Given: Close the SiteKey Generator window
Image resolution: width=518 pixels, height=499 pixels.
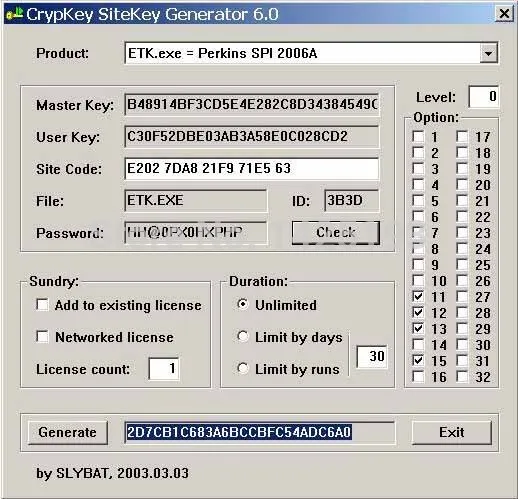Looking at the screenshot, I should point(504,14).
